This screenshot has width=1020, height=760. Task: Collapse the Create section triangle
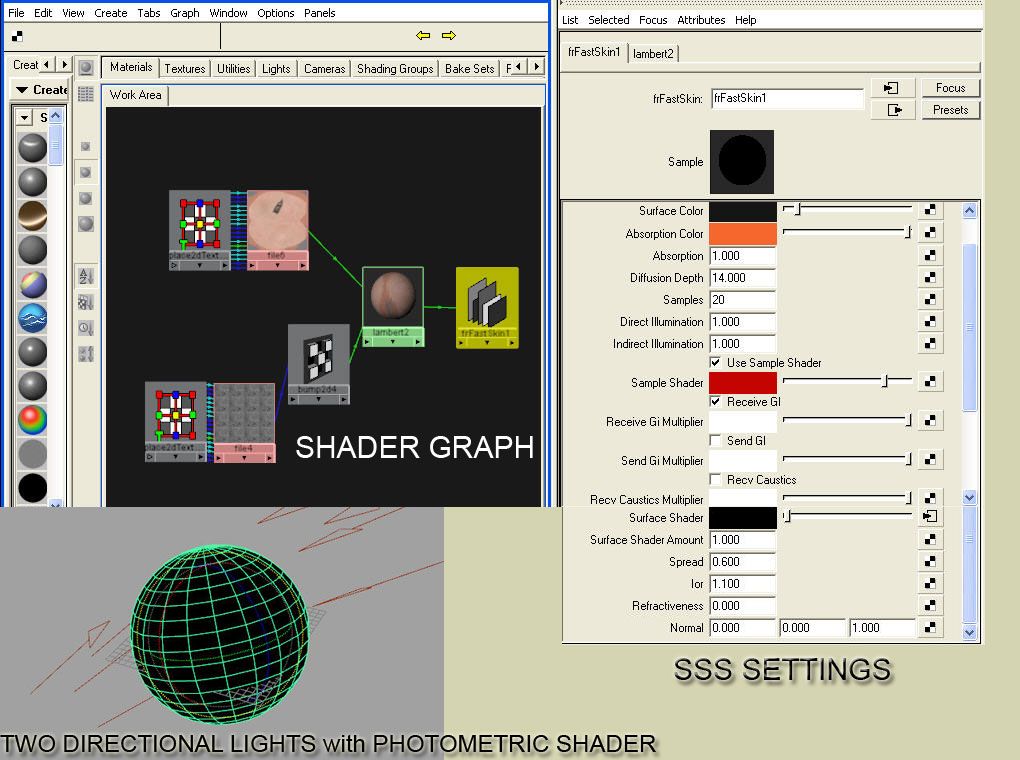[22, 90]
